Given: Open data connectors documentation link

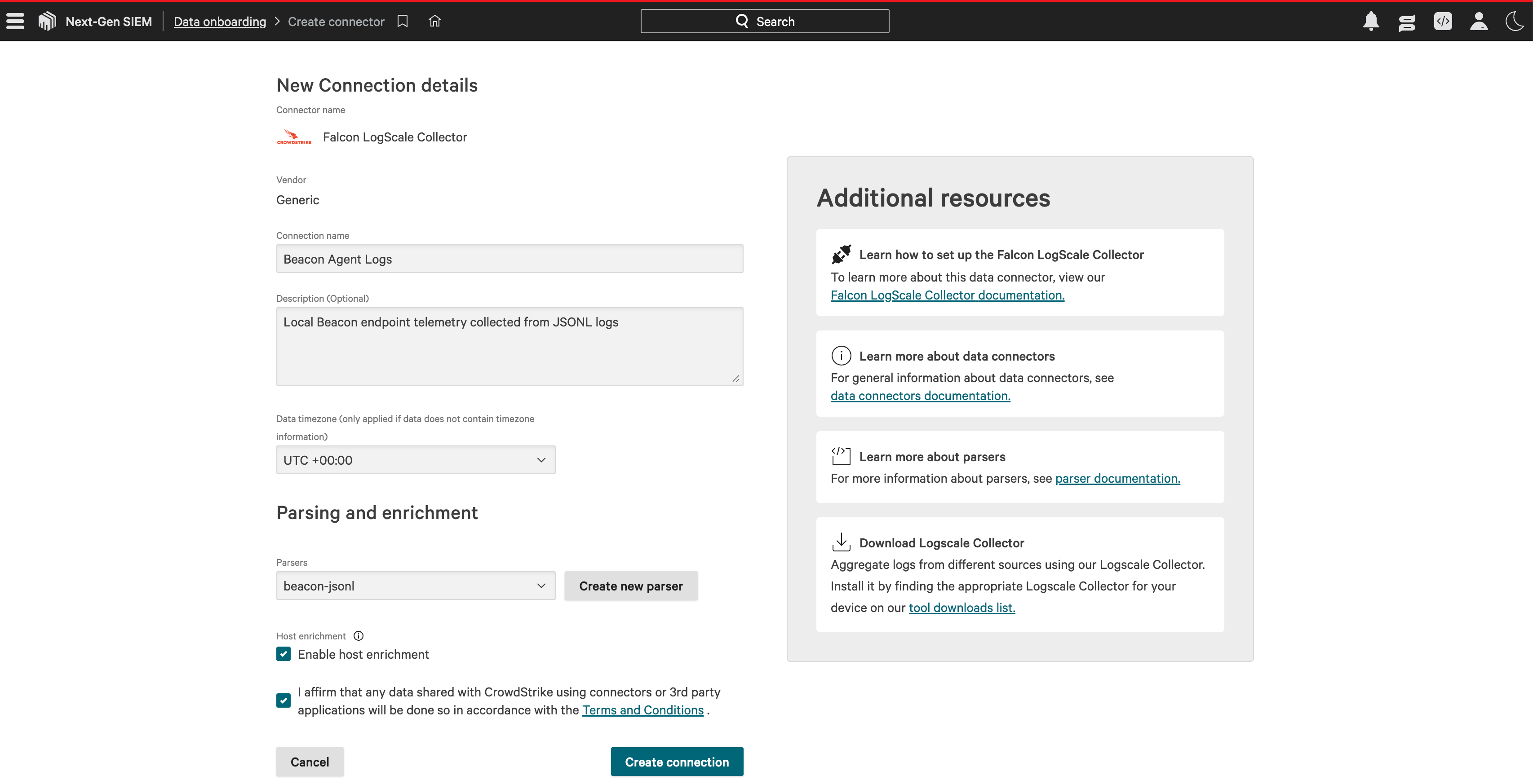Looking at the screenshot, I should coord(920,396).
